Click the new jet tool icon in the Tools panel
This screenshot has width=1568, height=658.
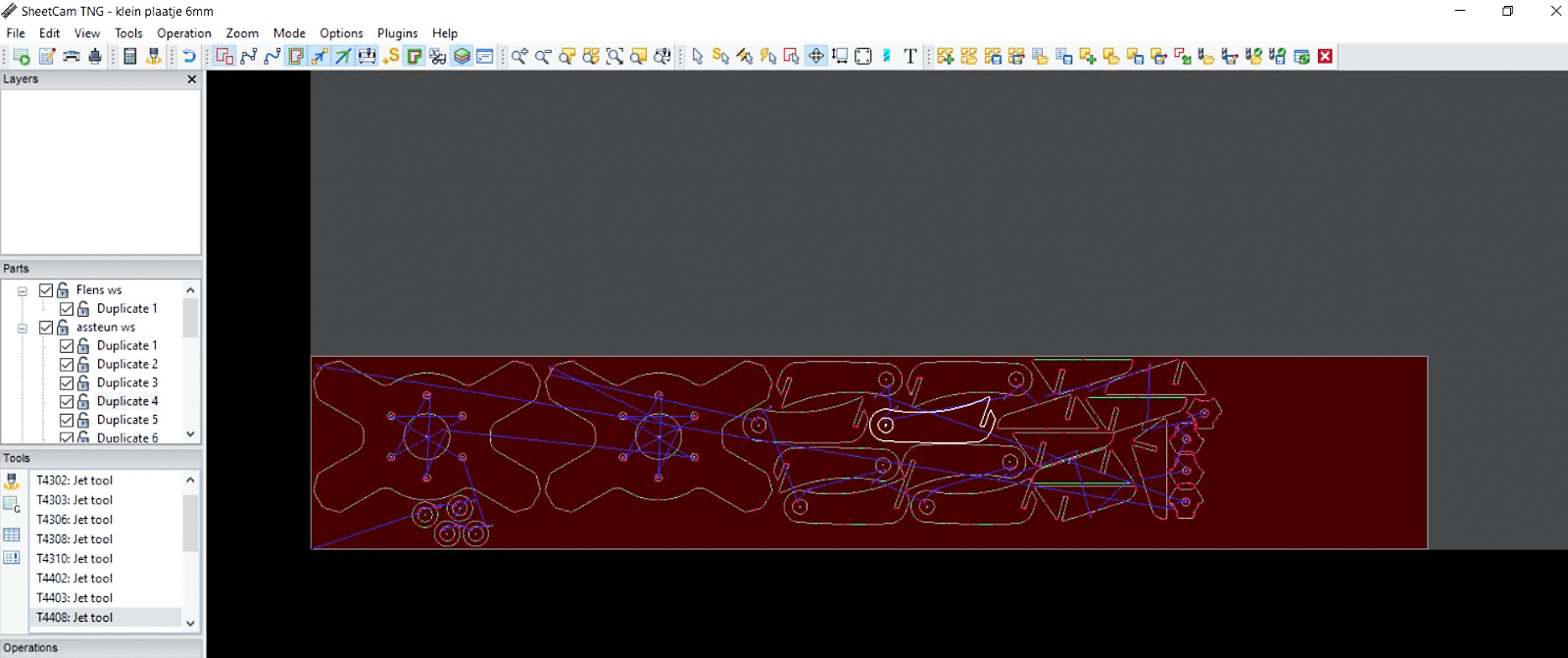(12, 481)
